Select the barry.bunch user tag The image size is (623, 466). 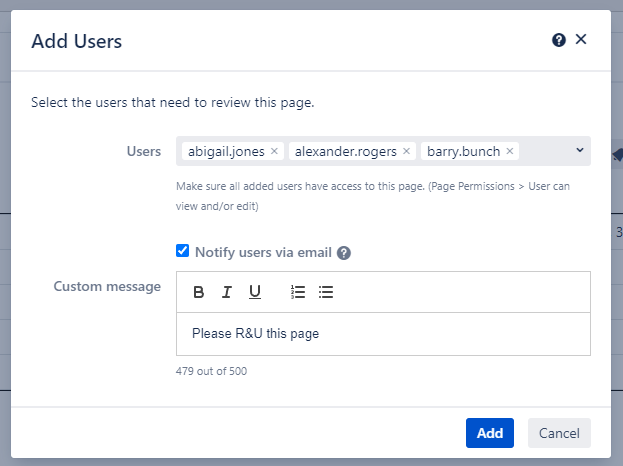point(464,151)
